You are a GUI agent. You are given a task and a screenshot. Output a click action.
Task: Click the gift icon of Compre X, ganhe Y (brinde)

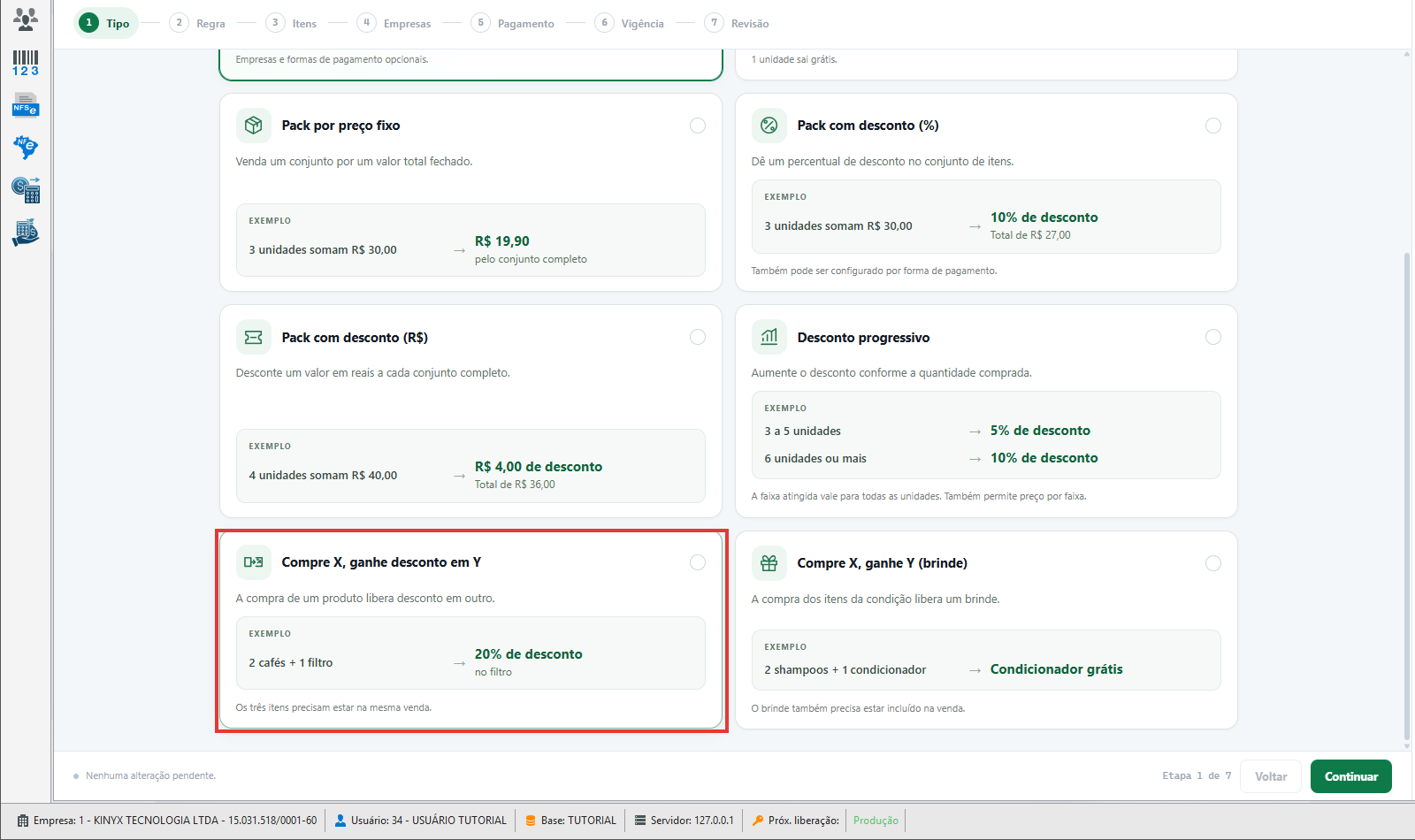coord(769,563)
